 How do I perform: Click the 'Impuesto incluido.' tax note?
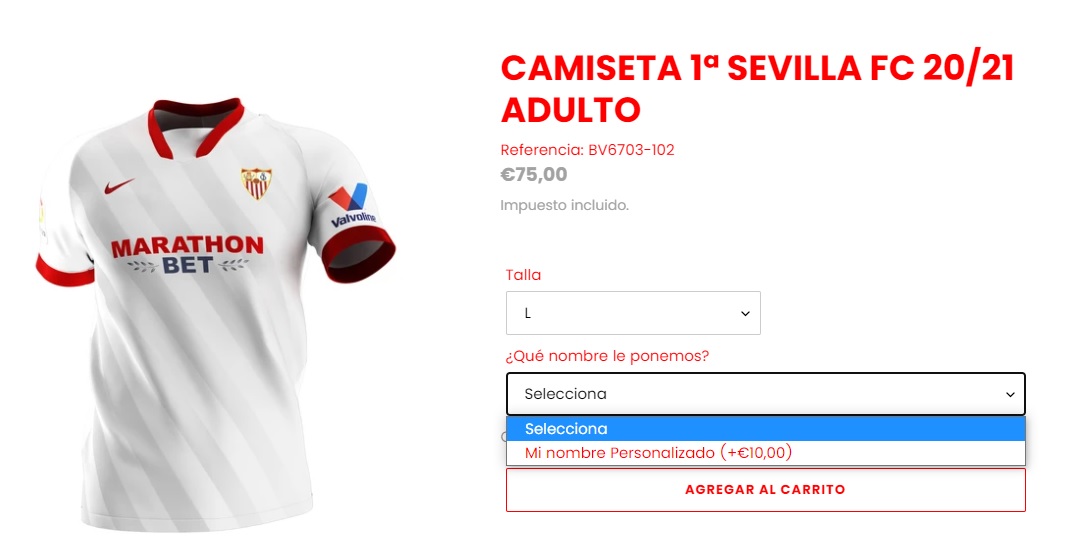click(x=564, y=205)
